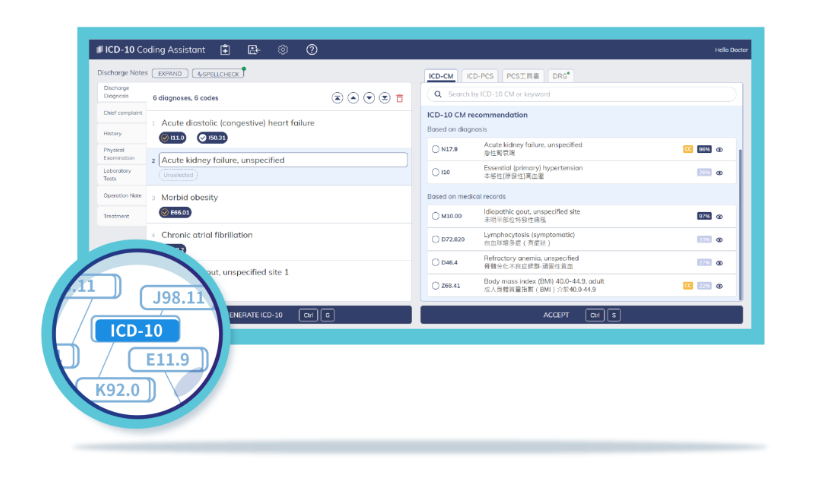Image resolution: width=828 pixels, height=482 pixels.
Task: Click the eye icon on the I10 row
Action: (719, 173)
